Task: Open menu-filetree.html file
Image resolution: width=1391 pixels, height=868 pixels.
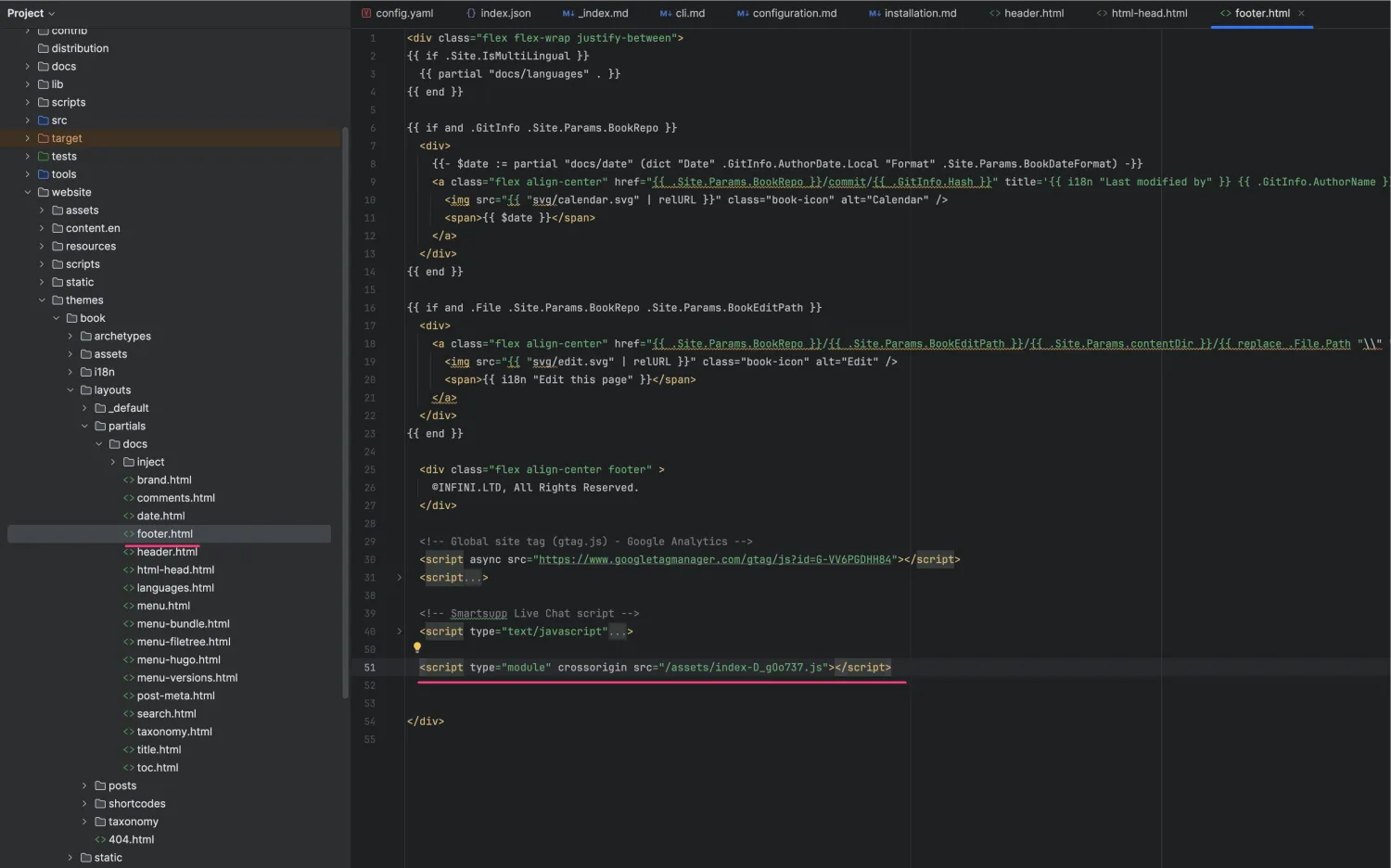Action: pyautogui.click(x=184, y=642)
